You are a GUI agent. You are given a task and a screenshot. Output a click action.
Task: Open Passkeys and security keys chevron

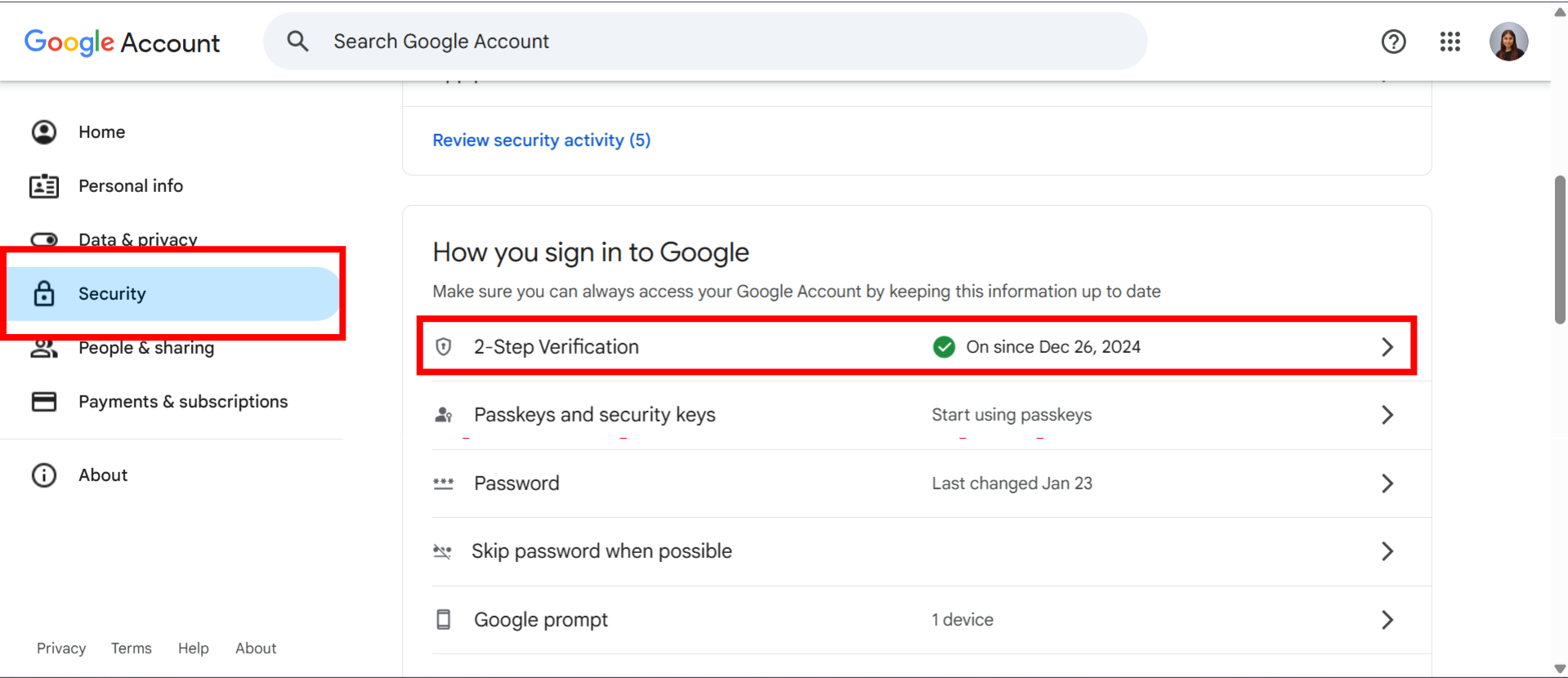coord(1387,415)
